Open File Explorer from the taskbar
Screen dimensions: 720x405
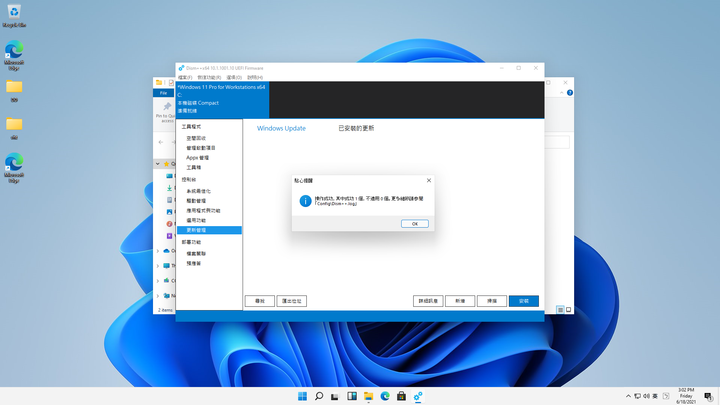click(x=368, y=396)
